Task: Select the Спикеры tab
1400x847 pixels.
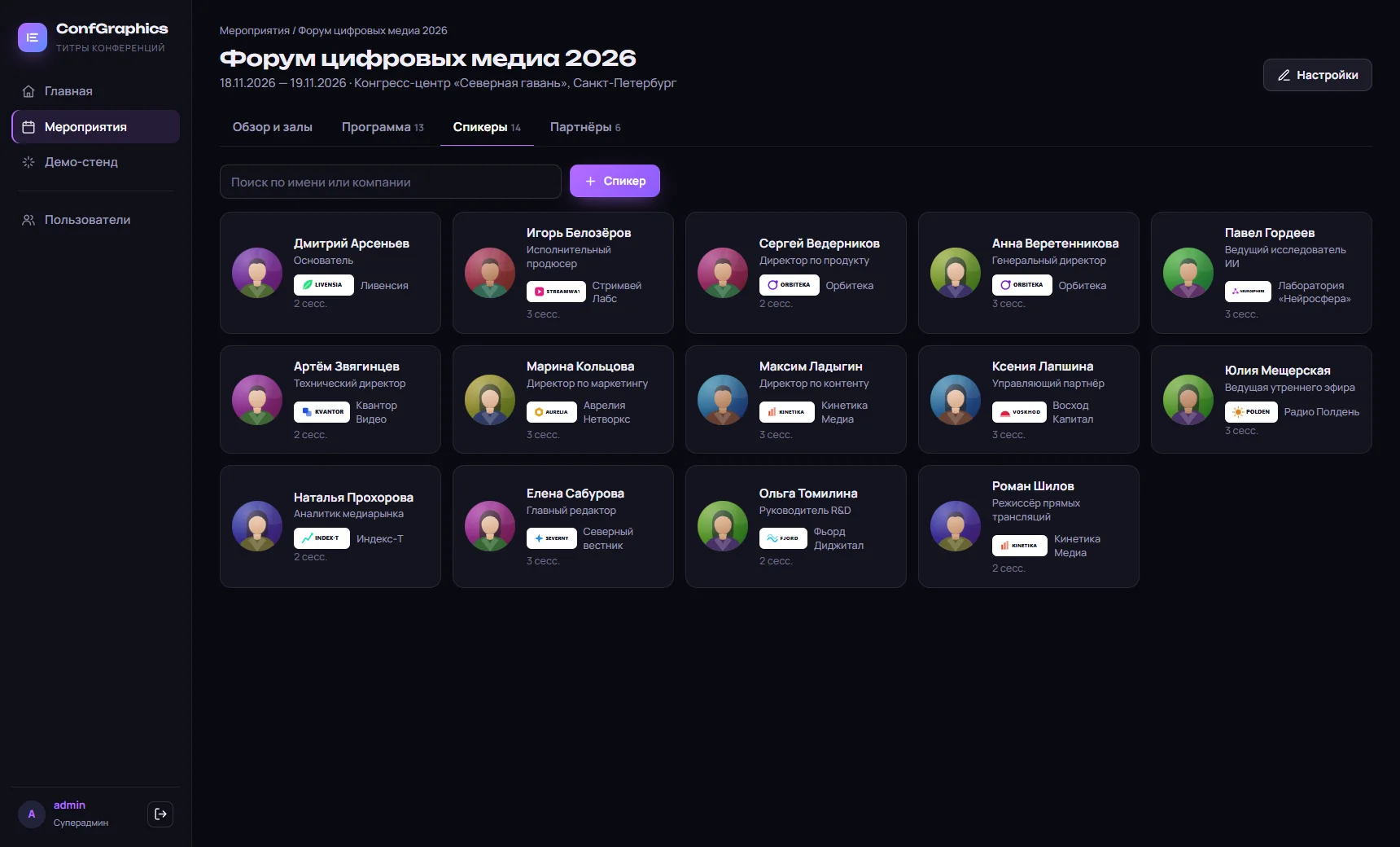Action: (487, 127)
